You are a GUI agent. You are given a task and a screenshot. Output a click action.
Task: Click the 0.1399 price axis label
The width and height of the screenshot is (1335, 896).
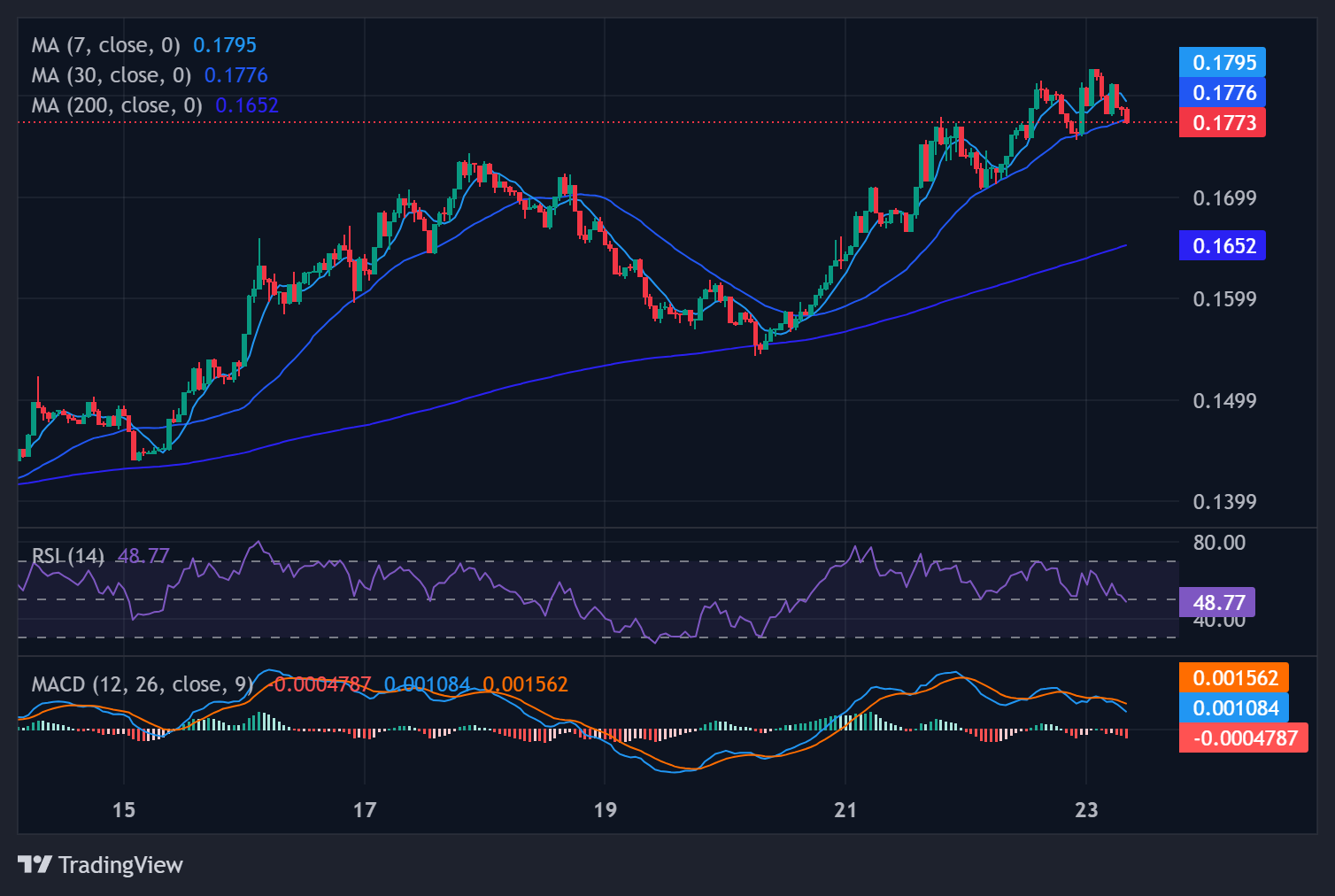1224,502
